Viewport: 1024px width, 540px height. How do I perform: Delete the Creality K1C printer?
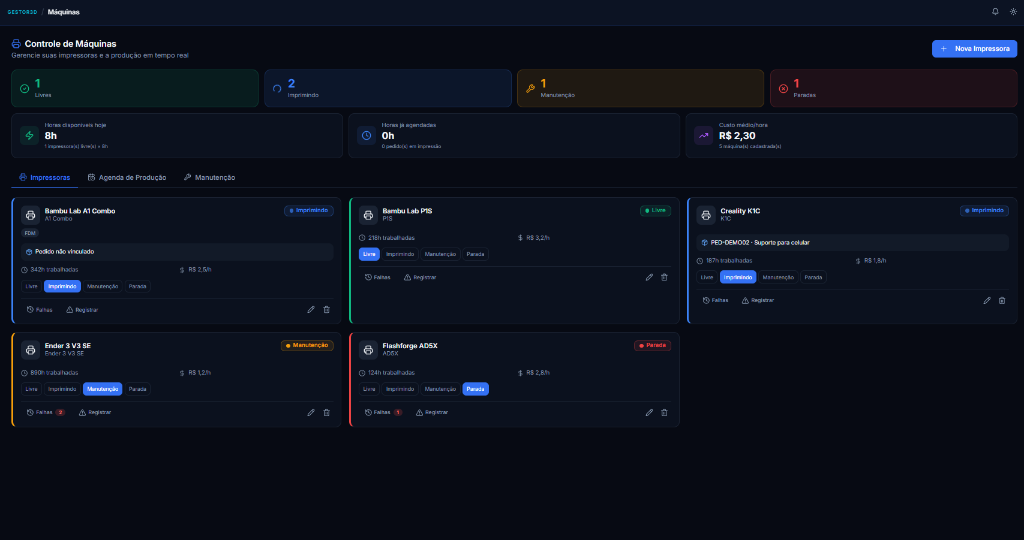1002,300
